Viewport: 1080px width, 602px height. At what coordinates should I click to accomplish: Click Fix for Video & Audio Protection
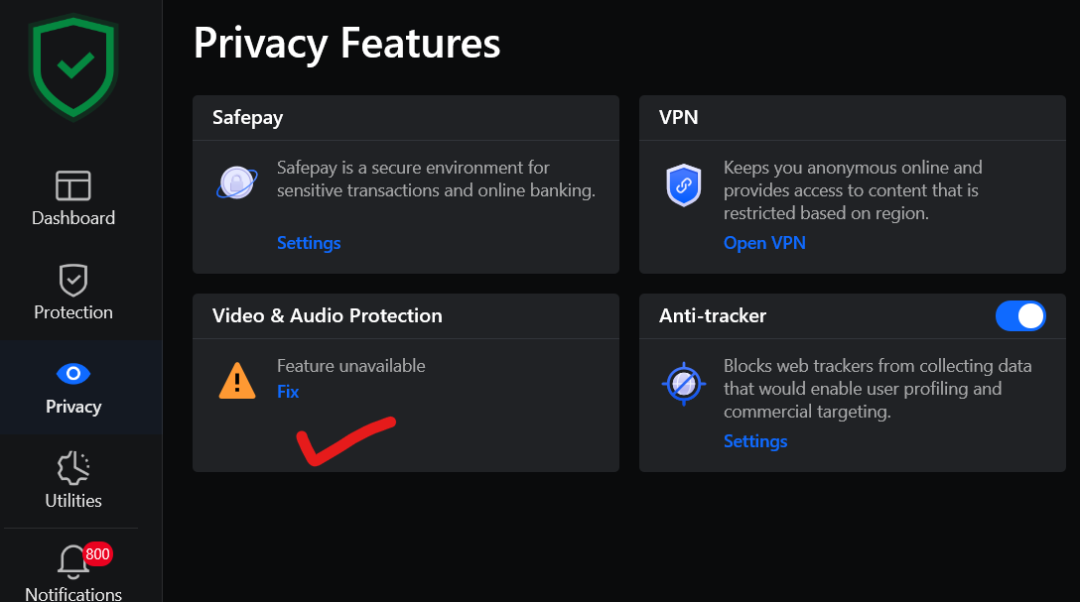coord(288,392)
